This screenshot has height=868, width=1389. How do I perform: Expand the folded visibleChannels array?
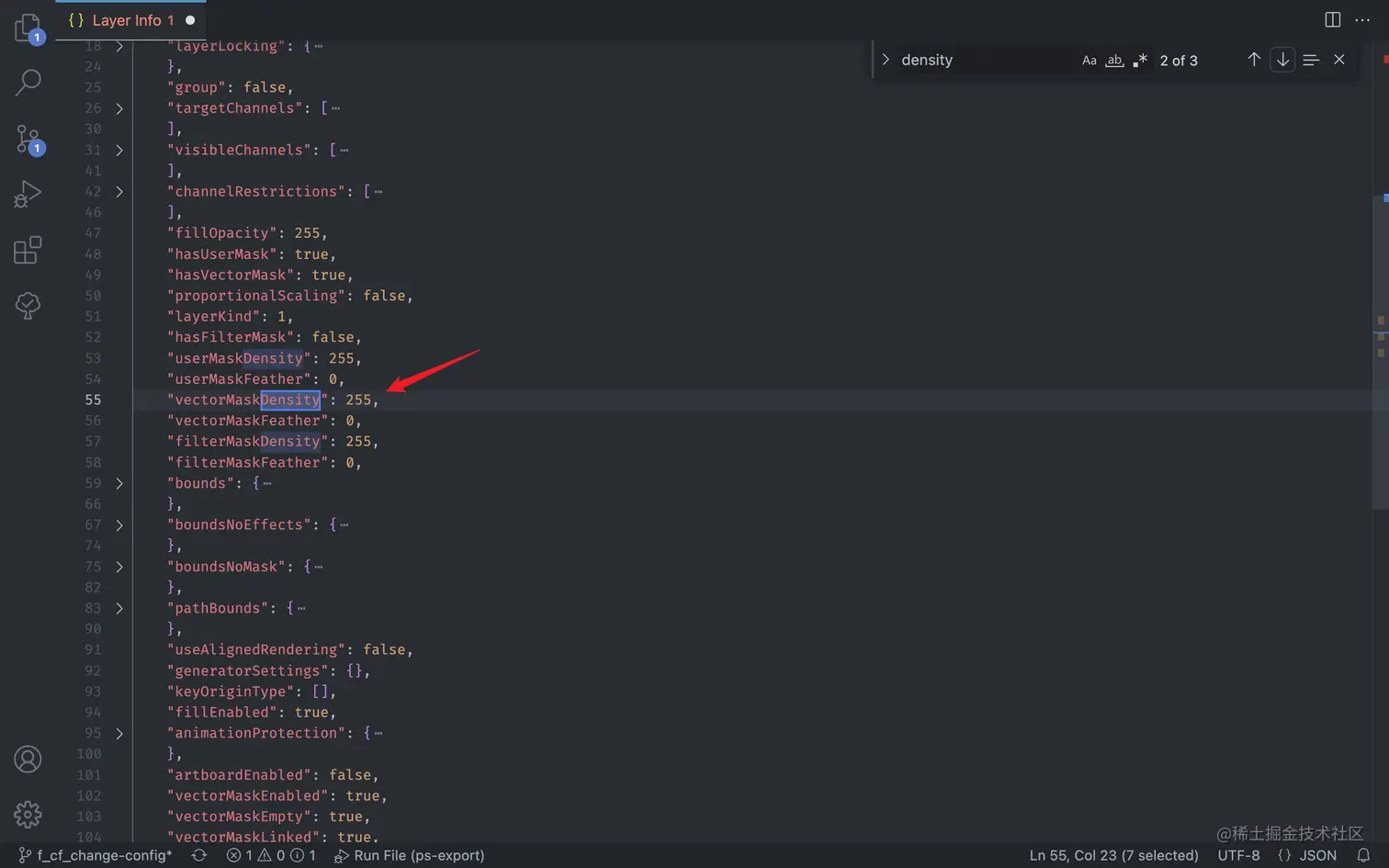[x=119, y=150]
